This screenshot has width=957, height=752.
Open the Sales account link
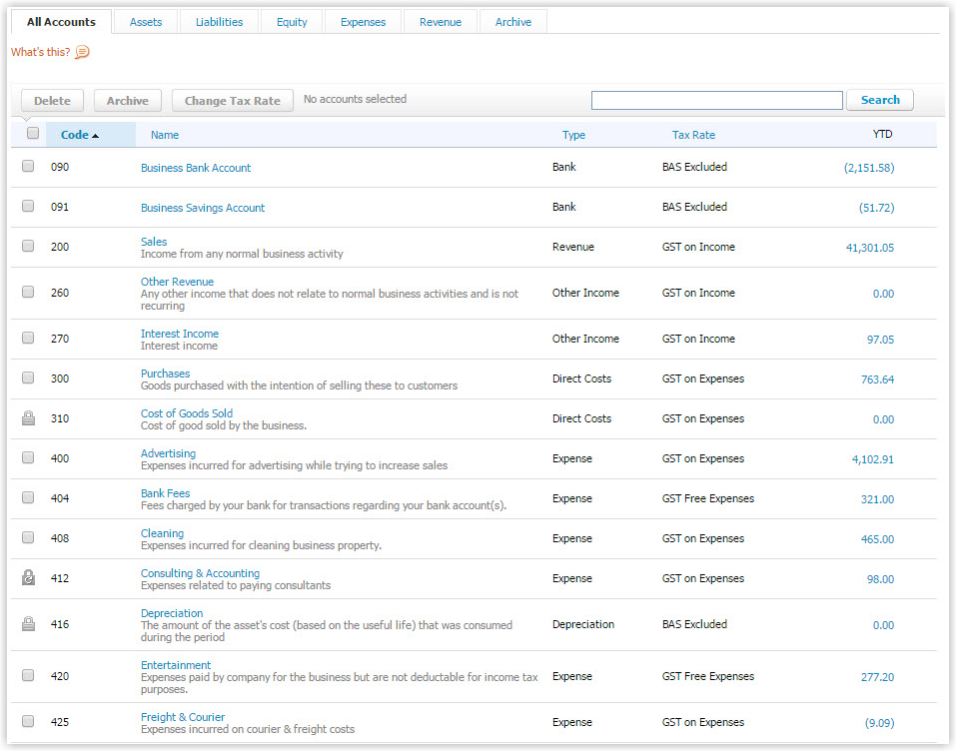pyautogui.click(x=154, y=242)
